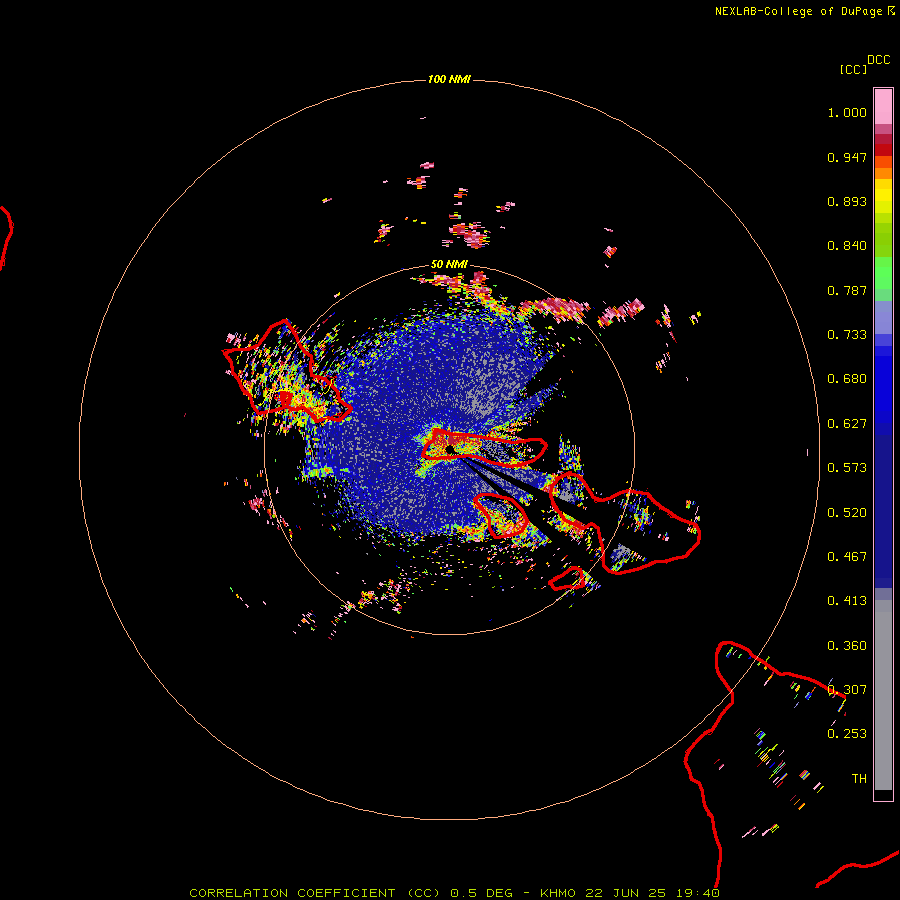Screen dimensions: 900x900
Task: Click the 0.947 scale label
Action: click(847, 157)
